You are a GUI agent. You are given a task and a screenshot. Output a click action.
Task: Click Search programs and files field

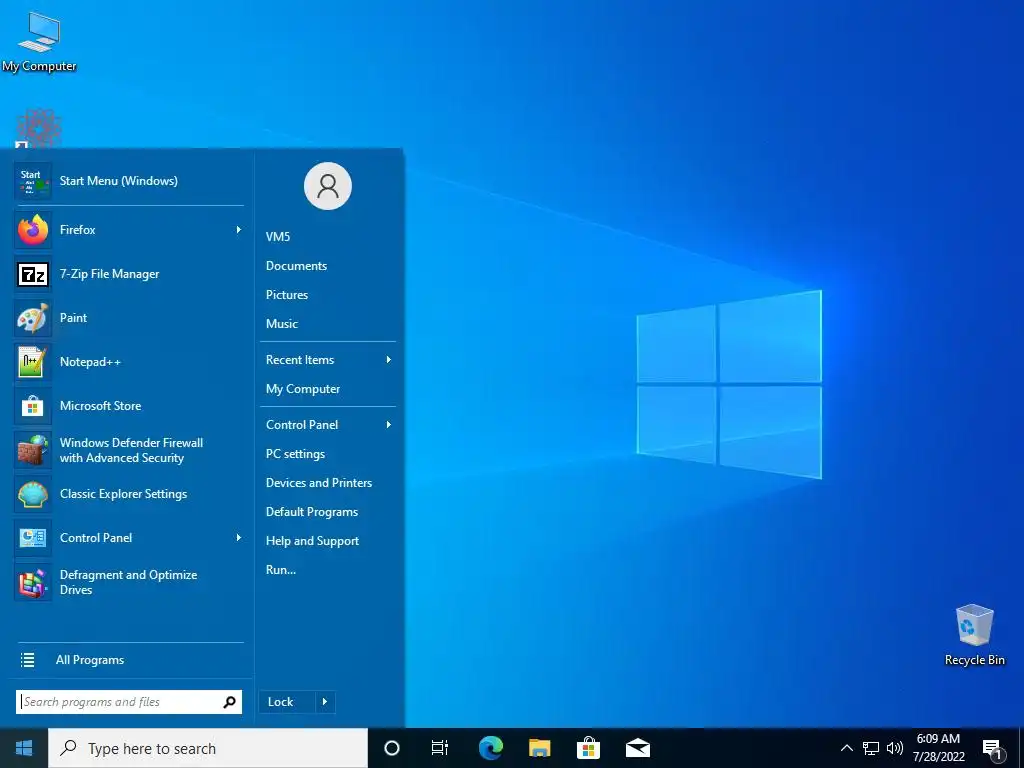pos(129,702)
